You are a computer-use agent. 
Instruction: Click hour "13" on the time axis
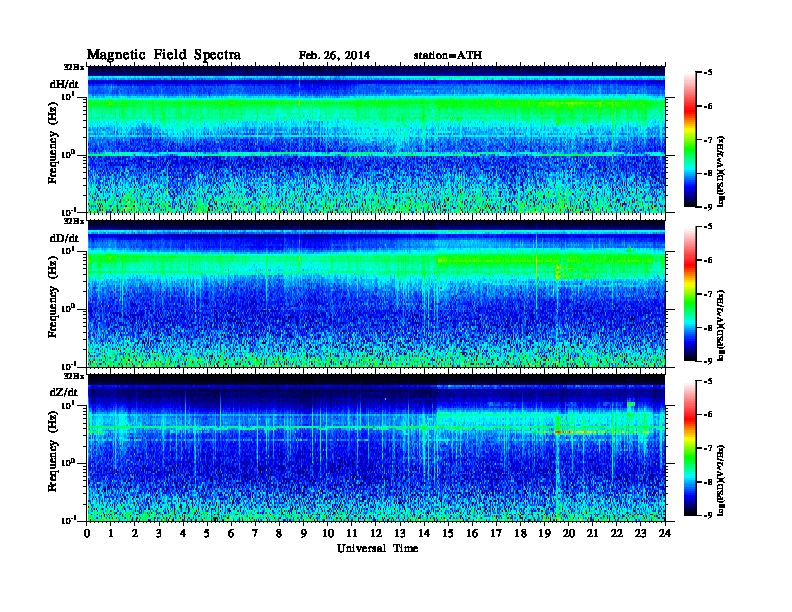click(x=401, y=533)
